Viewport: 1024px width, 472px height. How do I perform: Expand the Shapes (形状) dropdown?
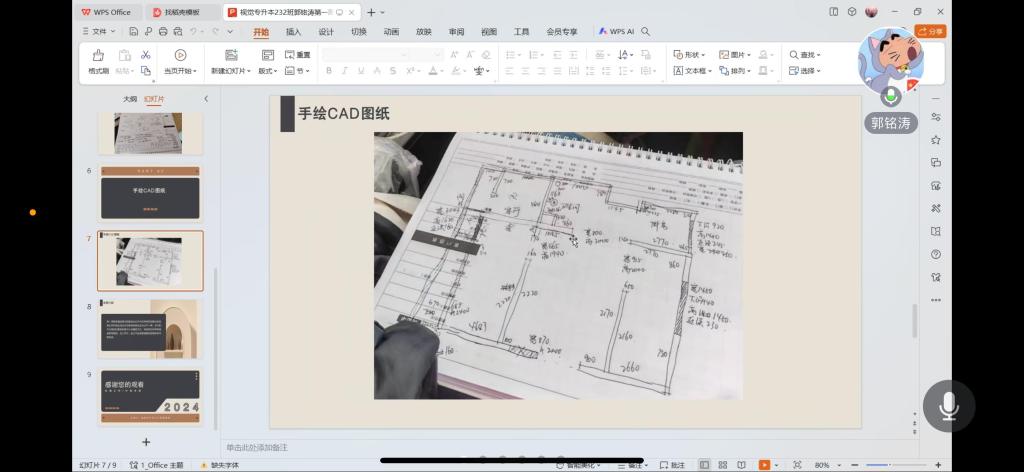690,55
